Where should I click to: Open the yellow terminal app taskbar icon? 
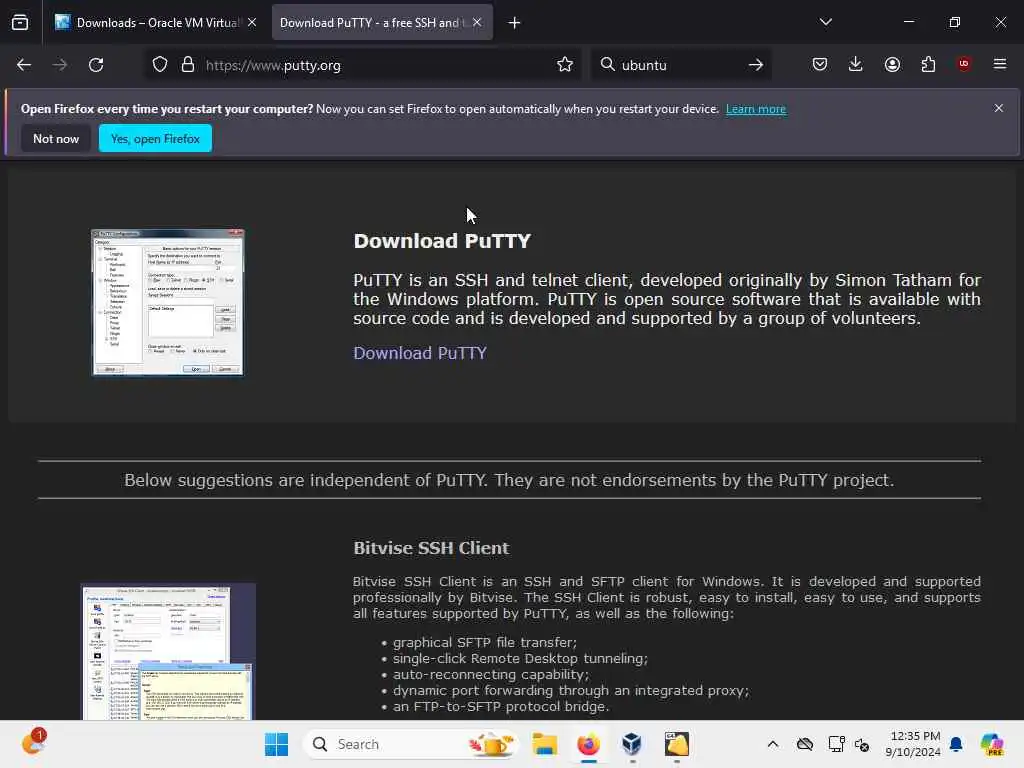click(677, 744)
